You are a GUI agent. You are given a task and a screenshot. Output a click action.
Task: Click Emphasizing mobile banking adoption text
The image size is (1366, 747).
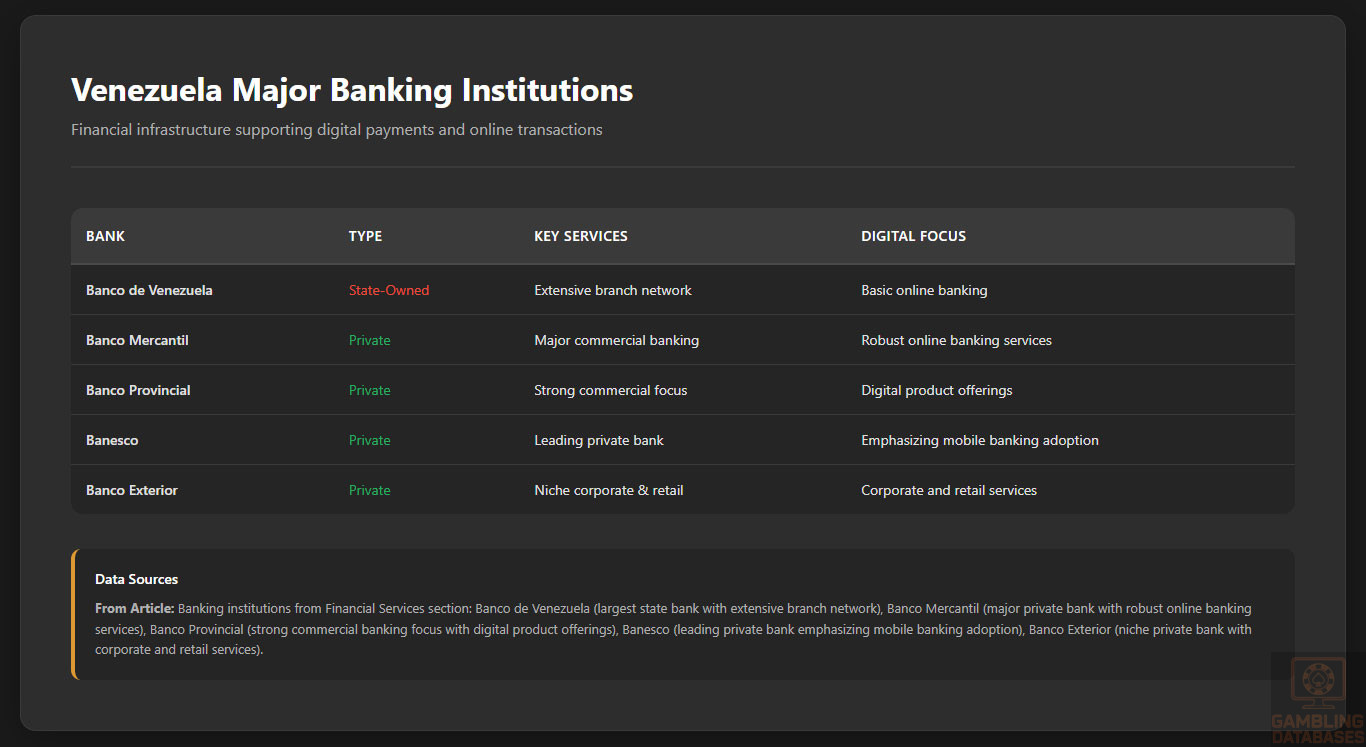[979, 440]
